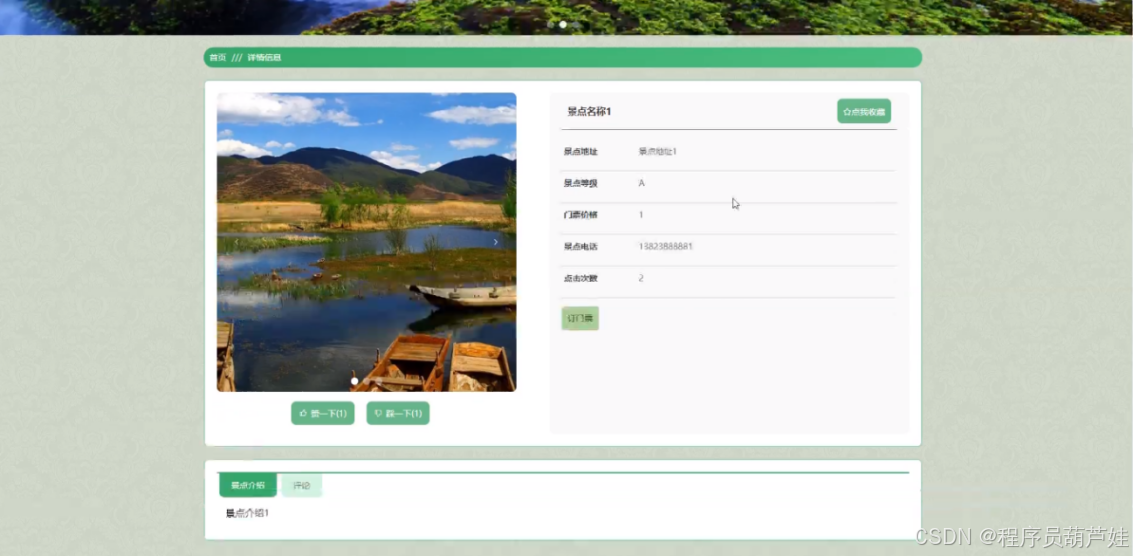Select the 景点介绍 tab

(248, 485)
